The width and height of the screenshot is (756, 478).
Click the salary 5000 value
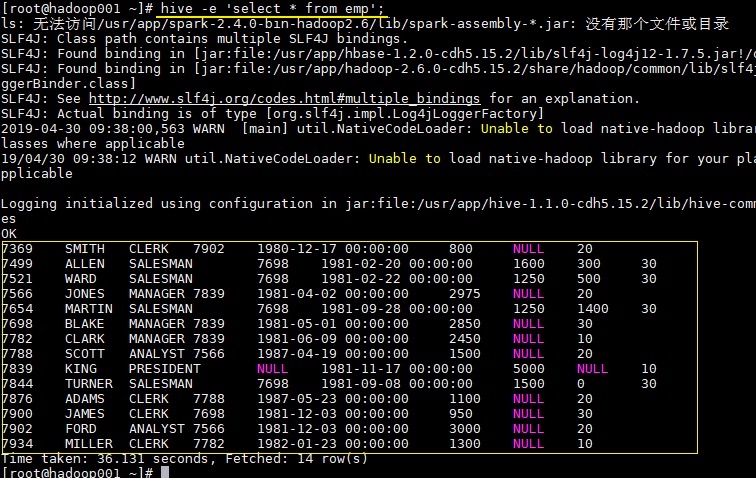tap(529, 369)
